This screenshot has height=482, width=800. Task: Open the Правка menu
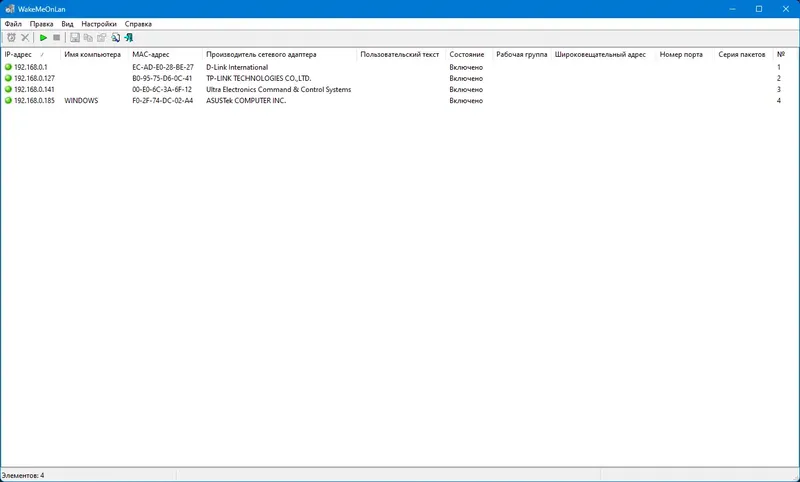coord(41,24)
